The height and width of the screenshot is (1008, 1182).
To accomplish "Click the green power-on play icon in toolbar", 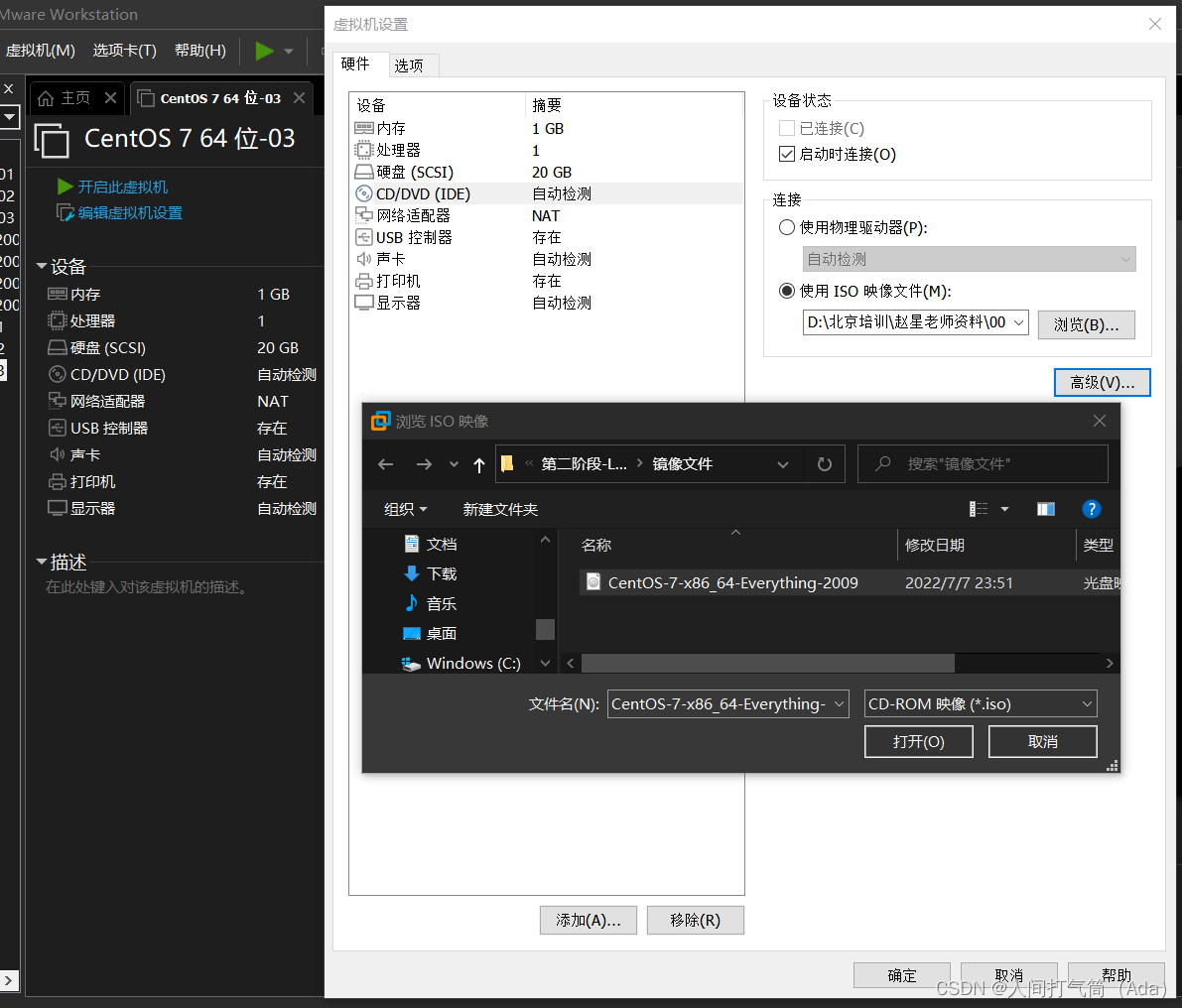I will click(265, 52).
